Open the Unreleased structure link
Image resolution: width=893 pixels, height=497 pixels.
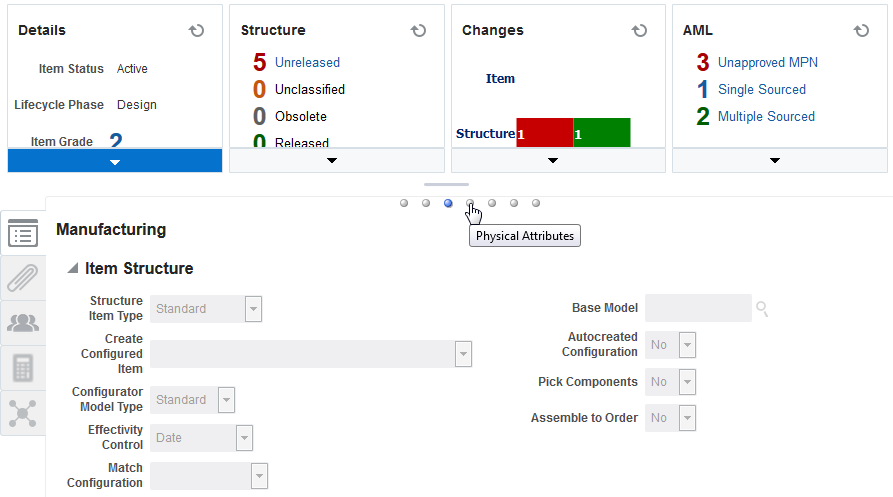307,62
